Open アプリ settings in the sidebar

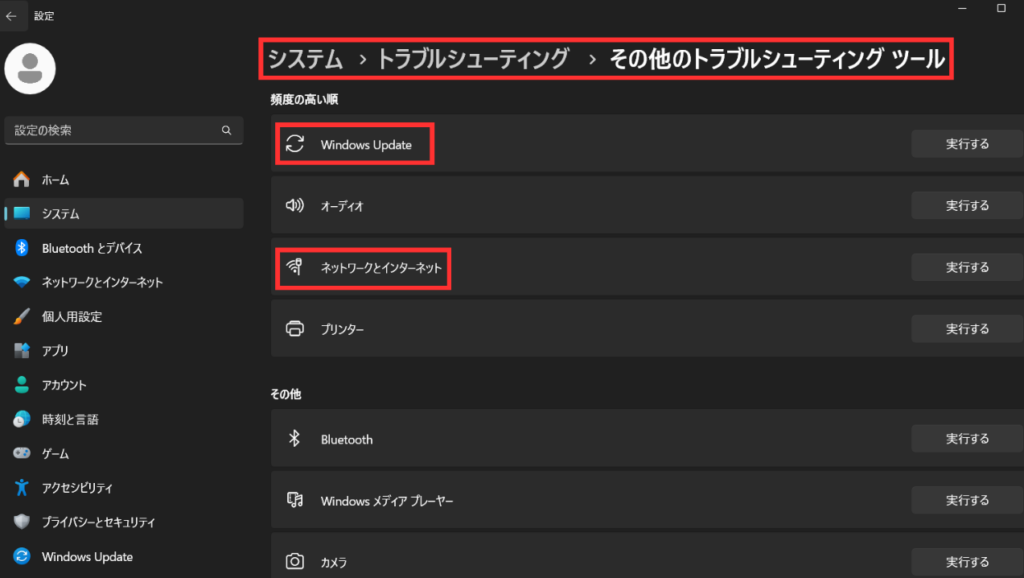(x=124, y=351)
